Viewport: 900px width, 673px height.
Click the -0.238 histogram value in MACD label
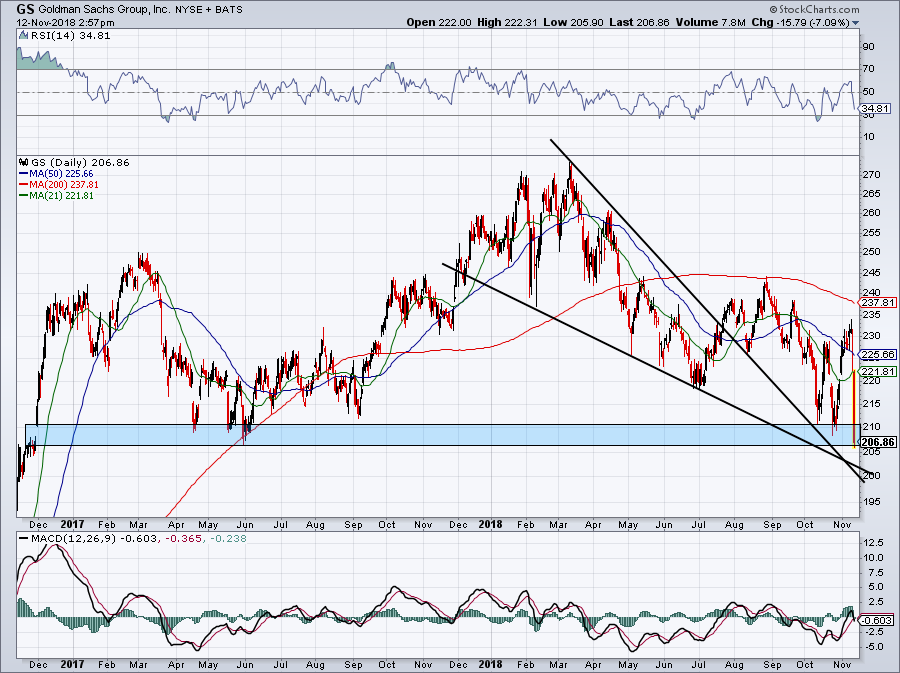pos(228,539)
